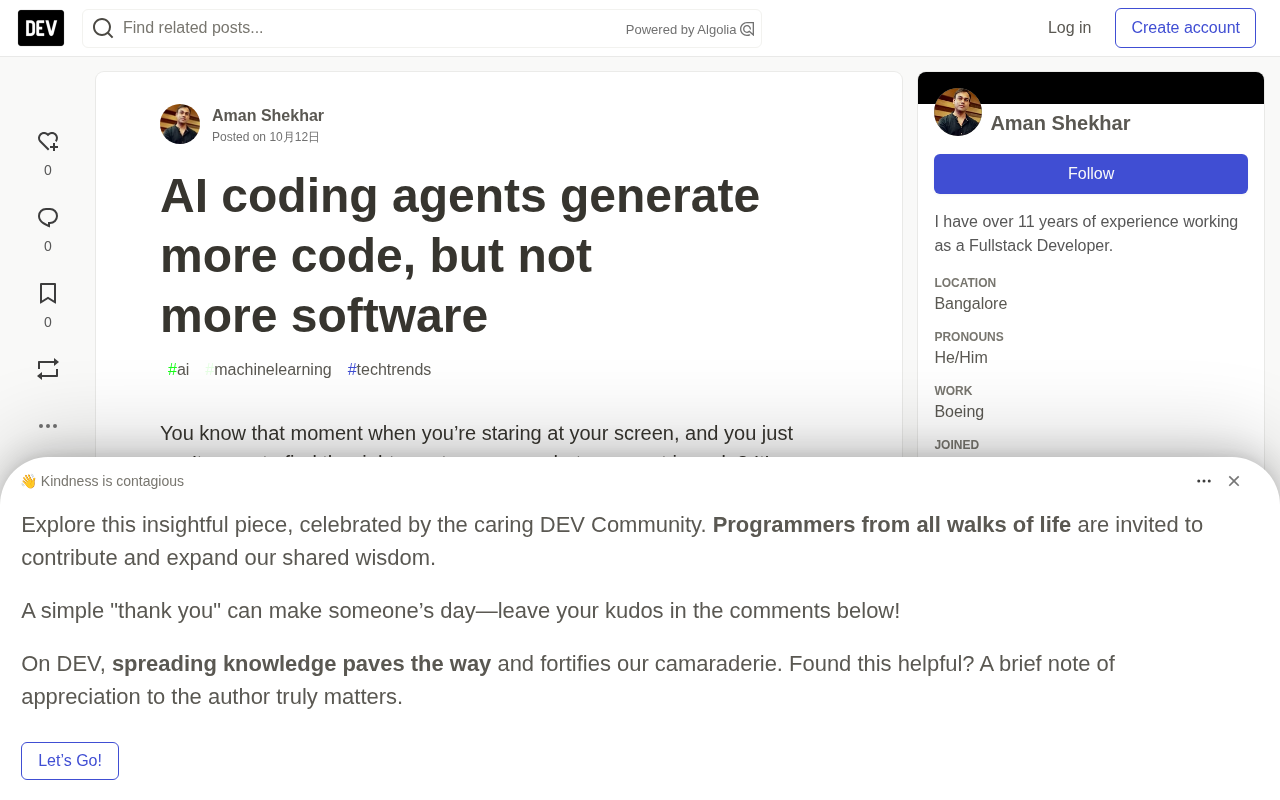
Task: Click the 'Boeing' work text
Action: pos(959,412)
